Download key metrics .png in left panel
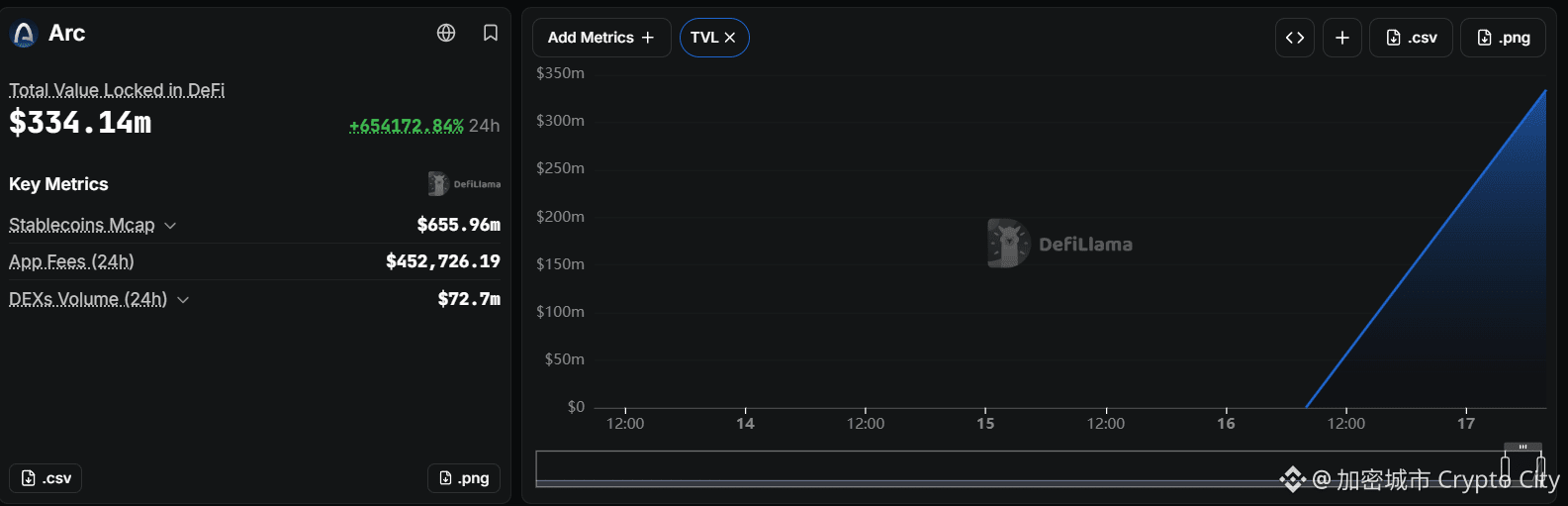Image resolution: width=1568 pixels, height=506 pixels. [464, 478]
